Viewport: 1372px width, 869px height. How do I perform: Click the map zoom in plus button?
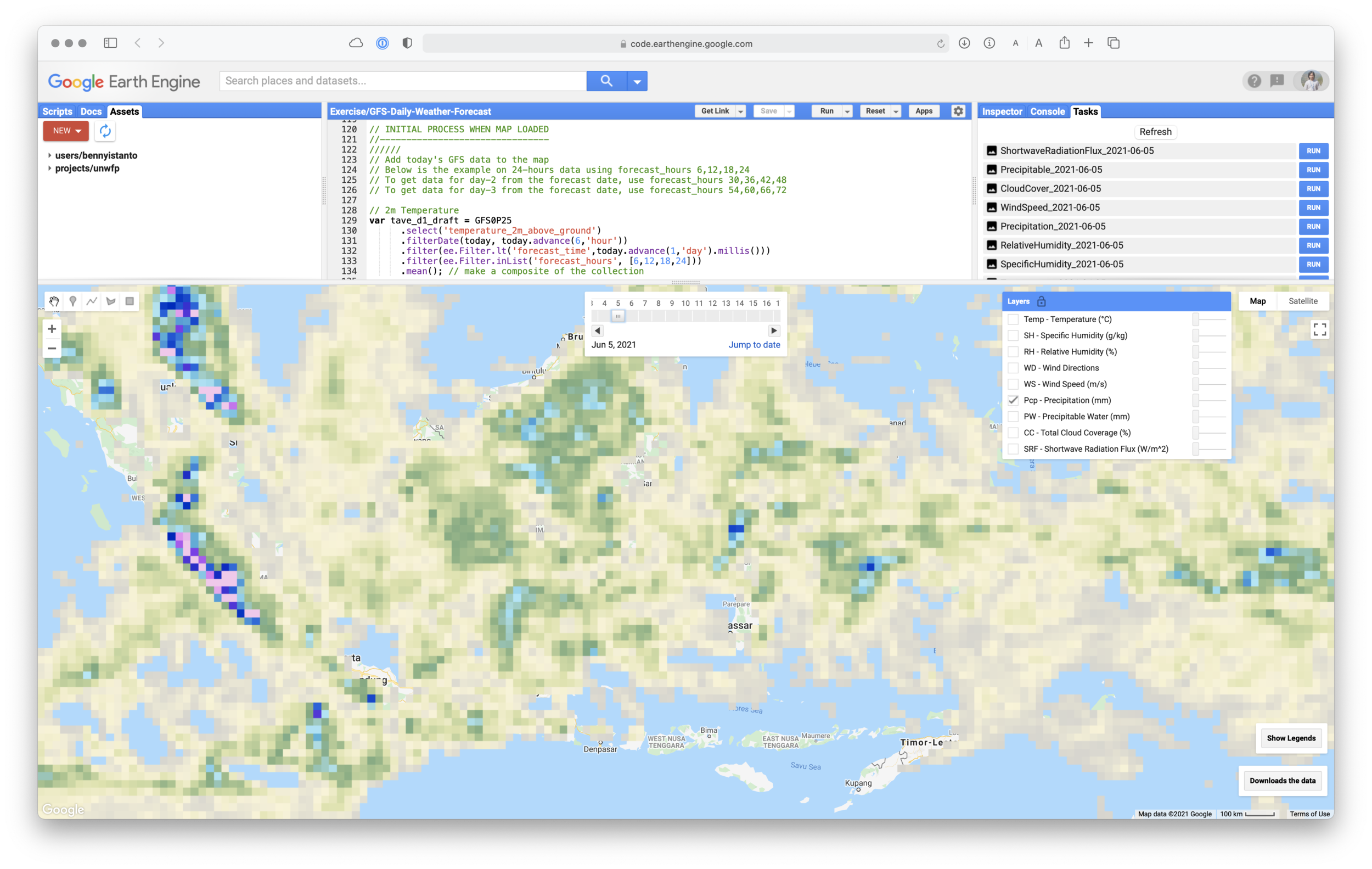pyautogui.click(x=52, y=329)
